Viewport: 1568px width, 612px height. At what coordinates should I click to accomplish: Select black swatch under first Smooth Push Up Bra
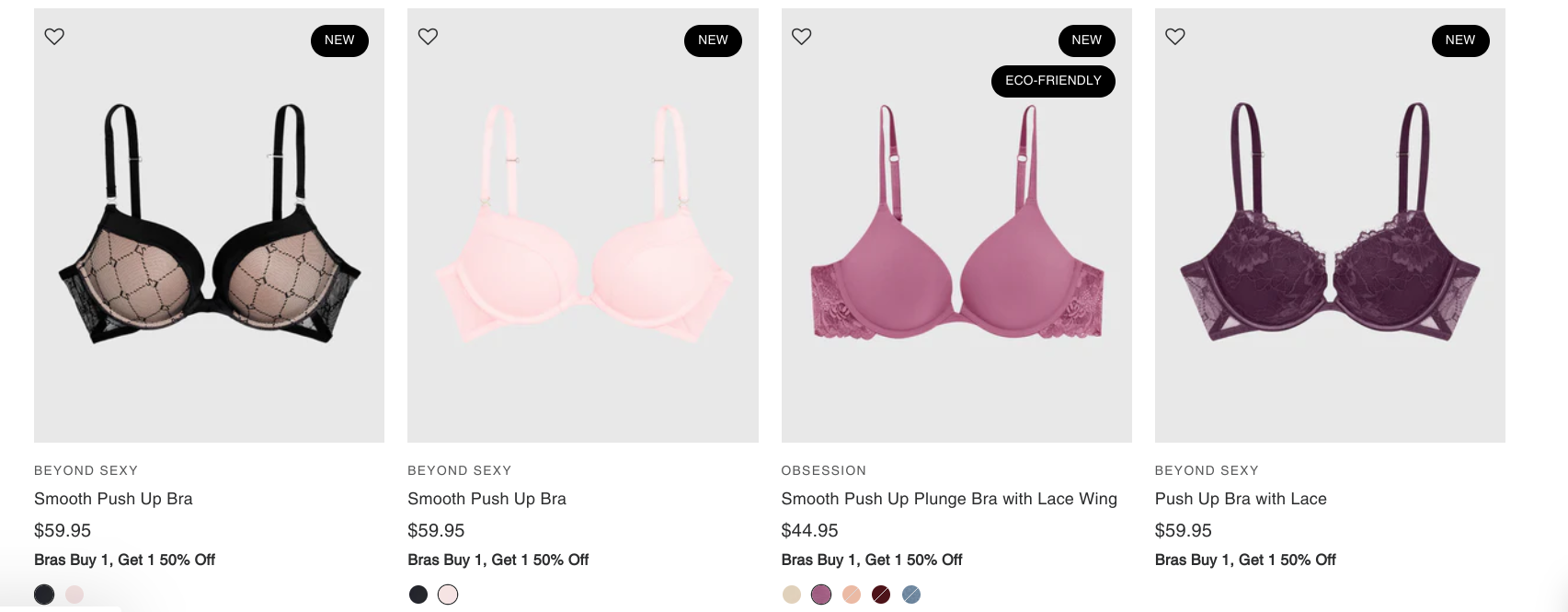pyautogui.click(x=44, y=595)
